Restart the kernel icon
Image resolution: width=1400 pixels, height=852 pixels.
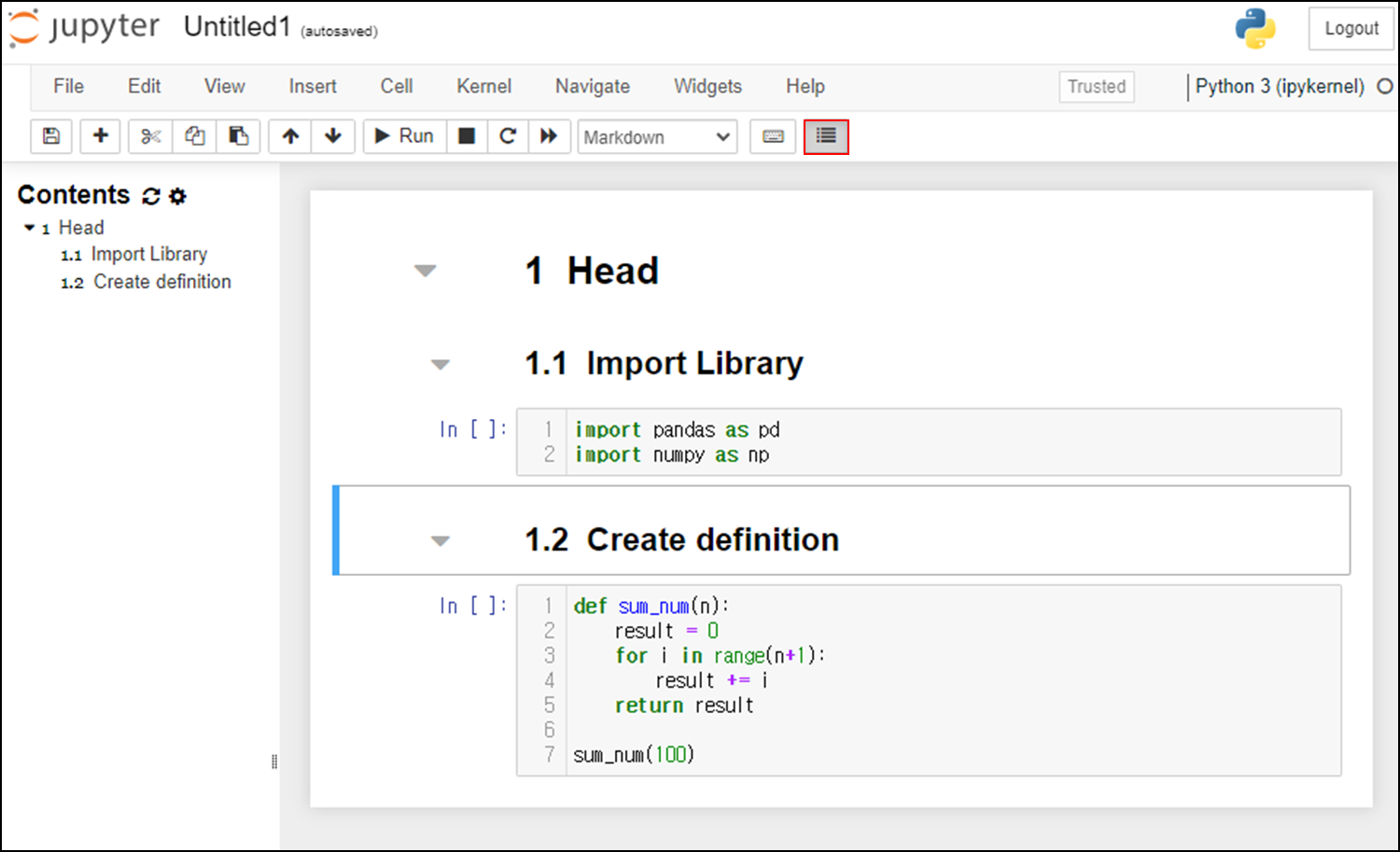click(508, 136)
